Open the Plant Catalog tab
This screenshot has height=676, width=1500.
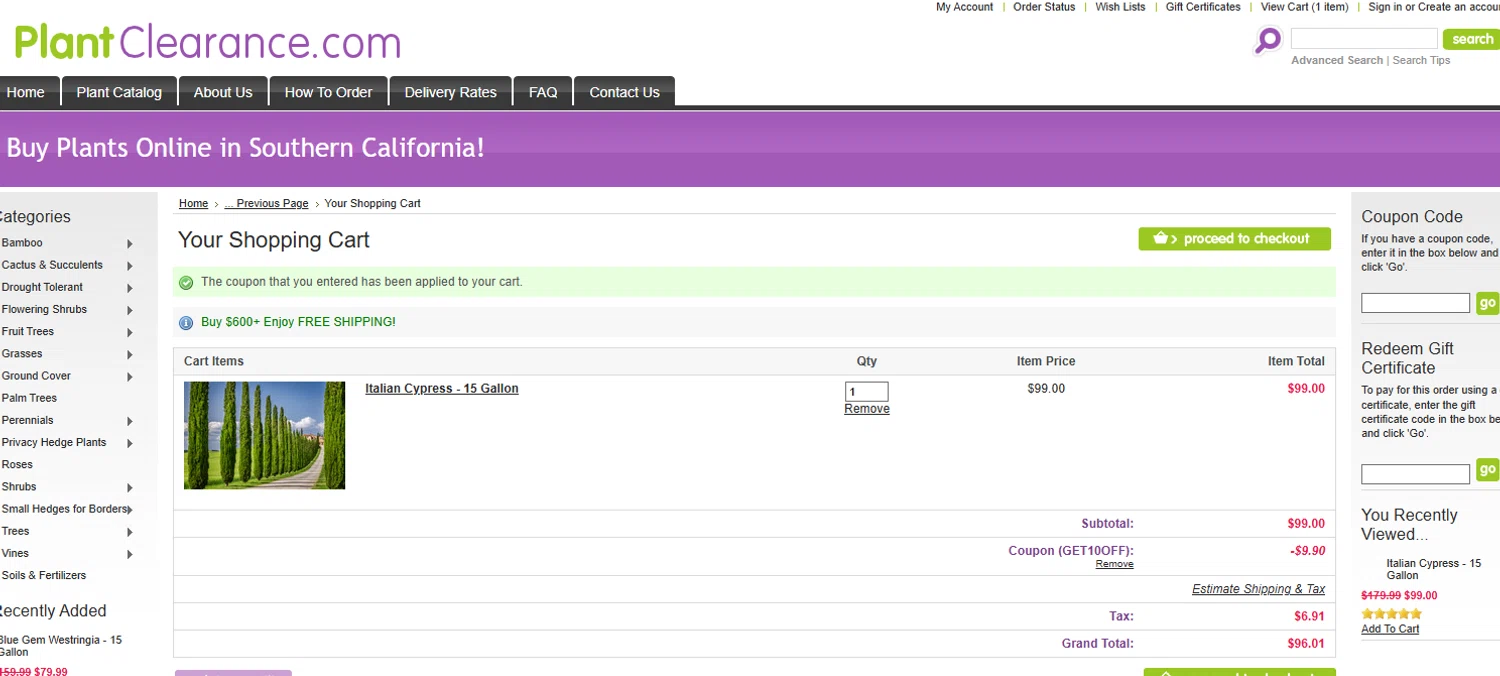(x=119, y=92)
